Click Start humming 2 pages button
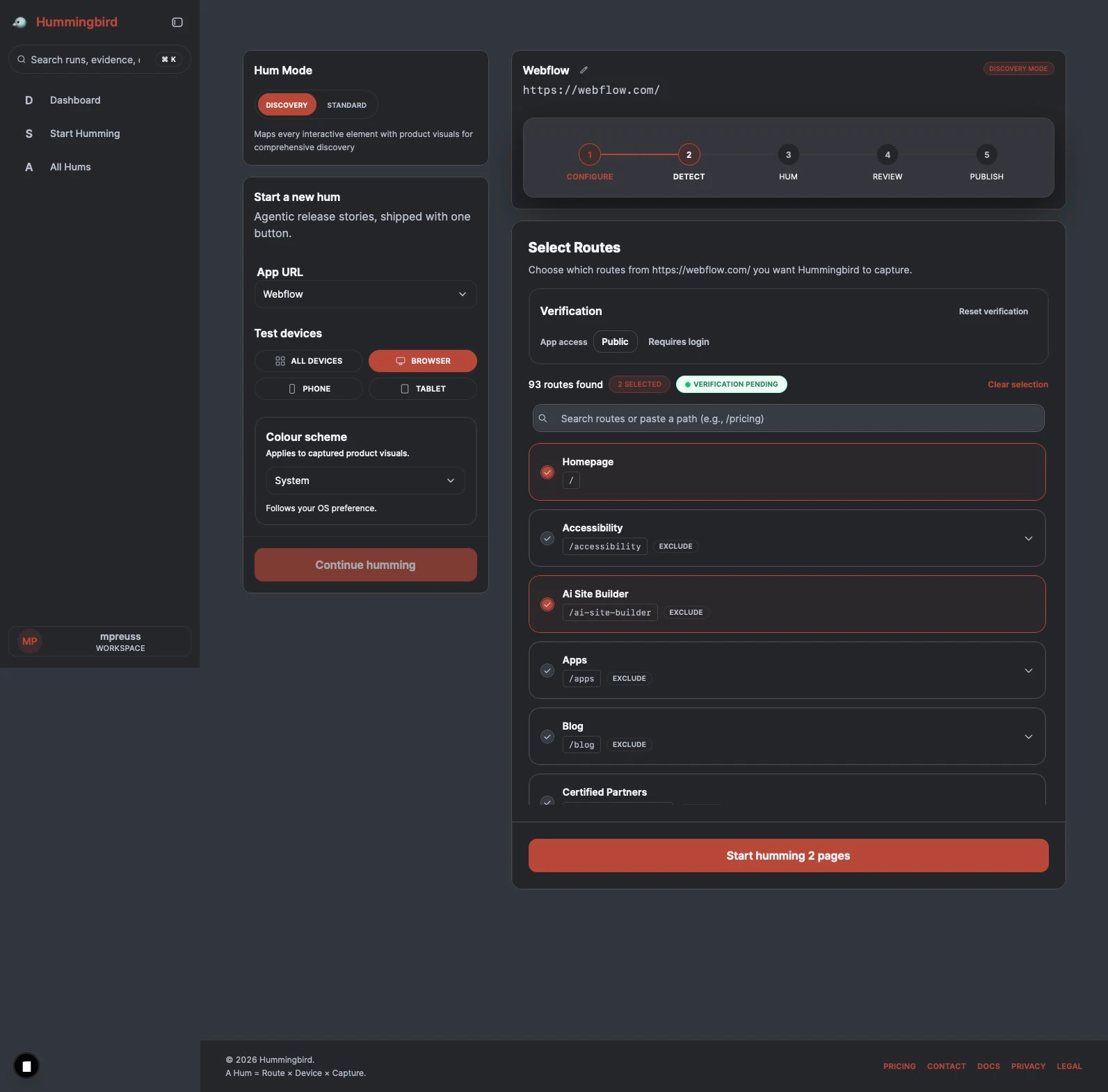Viewport: 1108px width, 1092px height. pyautogui.click(x=788, y=856)
